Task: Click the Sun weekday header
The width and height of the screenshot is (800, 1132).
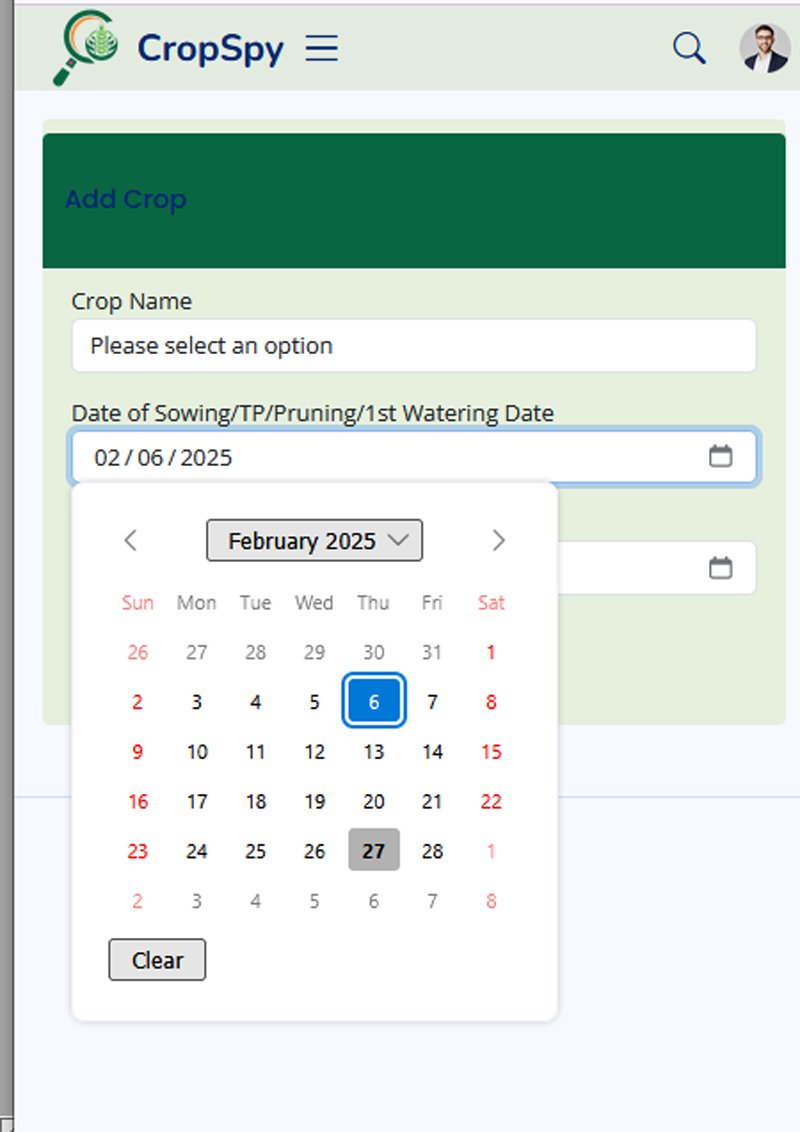Action: [x=137, y=603]
